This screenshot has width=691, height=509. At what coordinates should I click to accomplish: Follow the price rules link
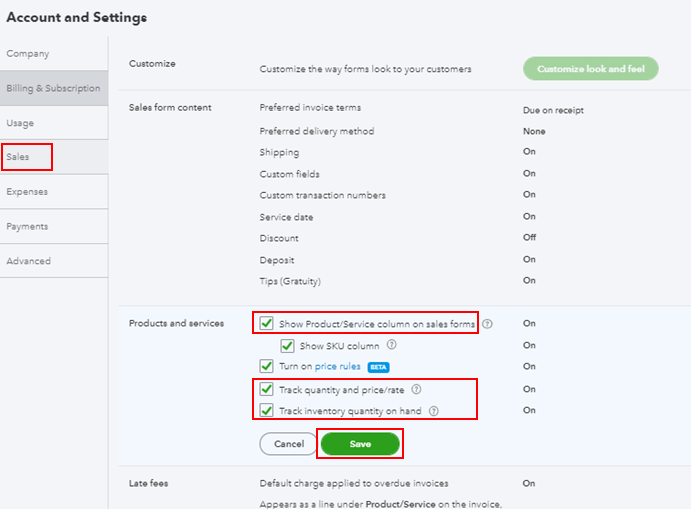338,367
